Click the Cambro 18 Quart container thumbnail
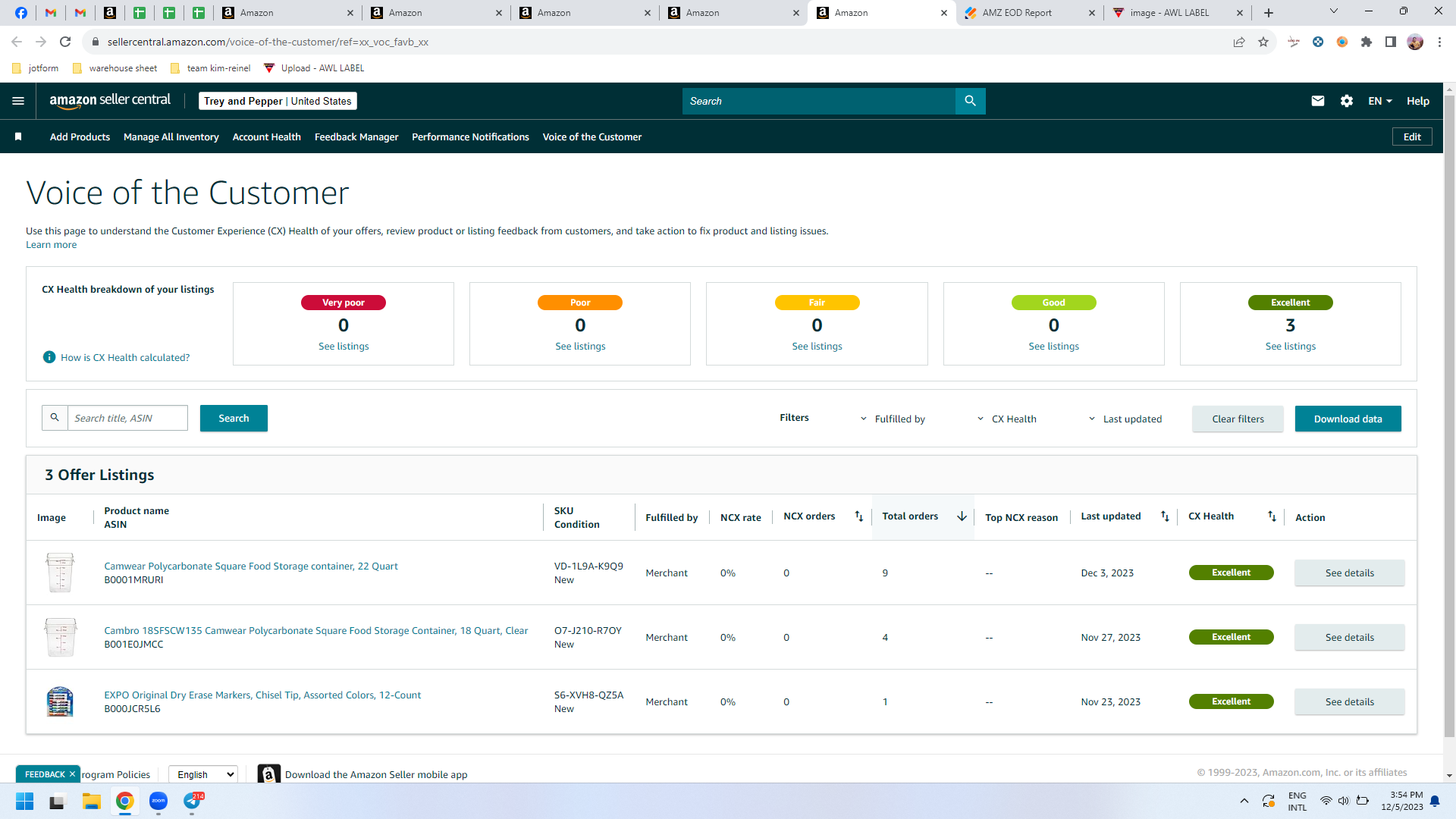Viewport: 1456px width, 819px height. pyautogui.click(x=60, y=637)
